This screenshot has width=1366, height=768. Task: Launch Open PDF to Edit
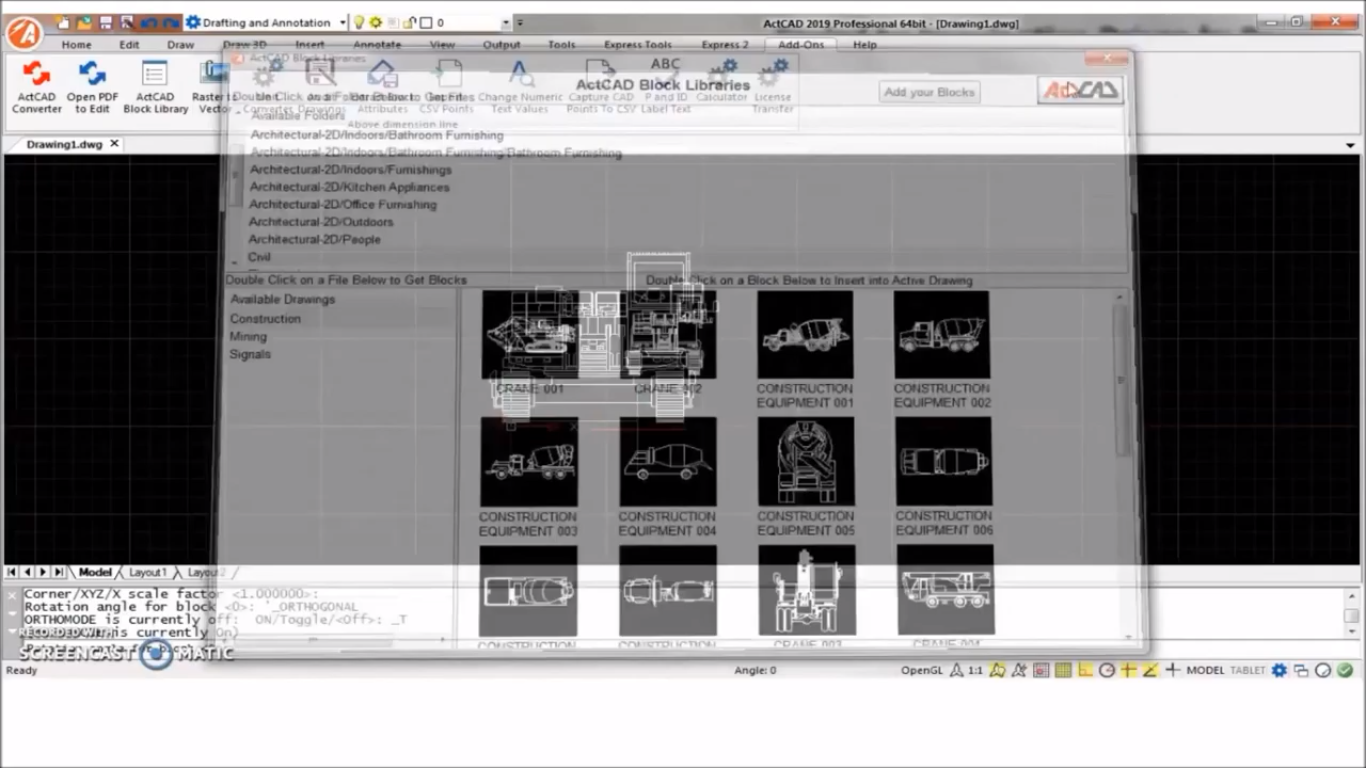pyautogui.click(x=92, y=87)
